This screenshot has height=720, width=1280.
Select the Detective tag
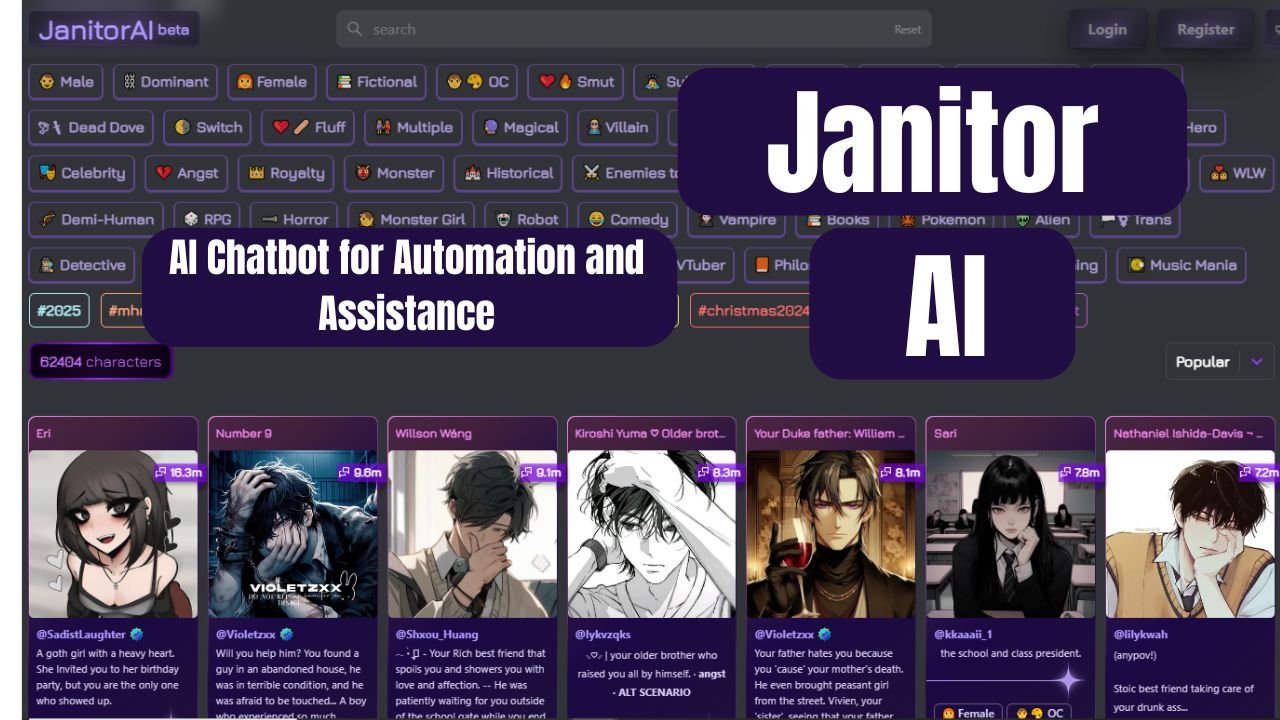click(82, 265)
